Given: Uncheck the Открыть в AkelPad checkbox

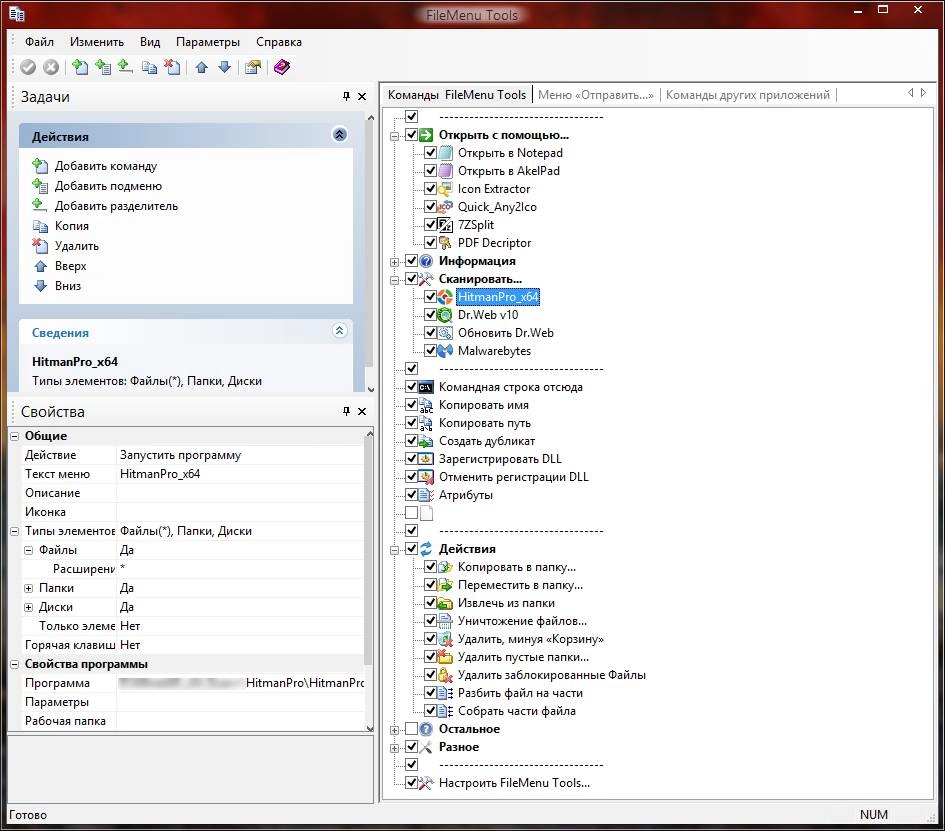Looking at the screenshot, I should pos(430,171).
